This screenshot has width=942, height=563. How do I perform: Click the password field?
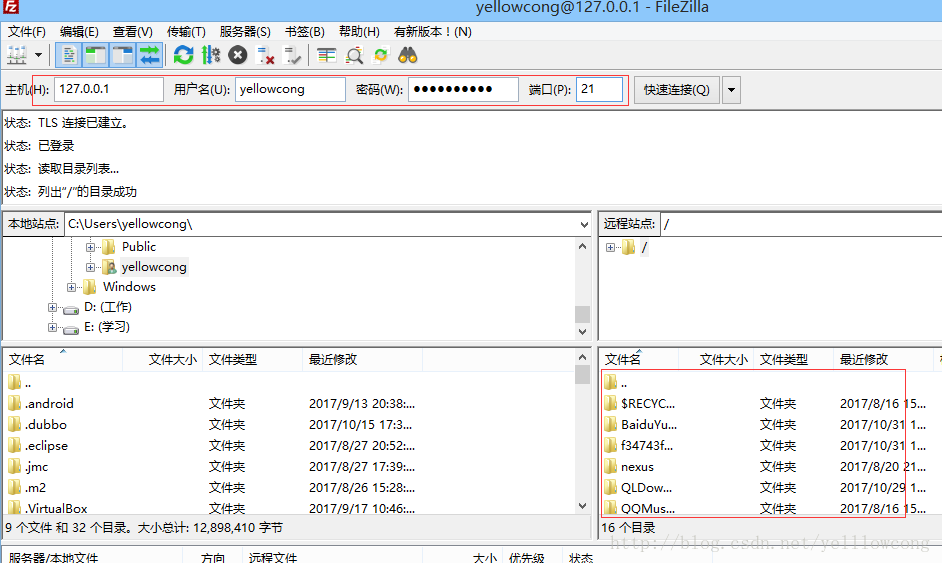coord(463,90)
